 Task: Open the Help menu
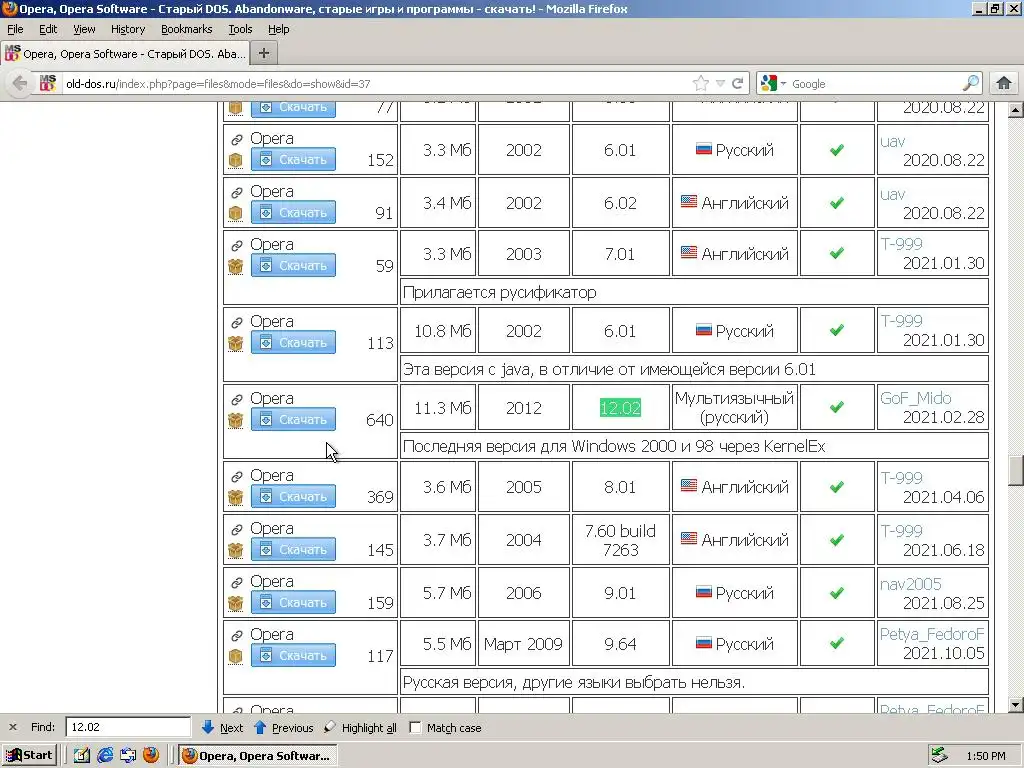pos(278,29)
